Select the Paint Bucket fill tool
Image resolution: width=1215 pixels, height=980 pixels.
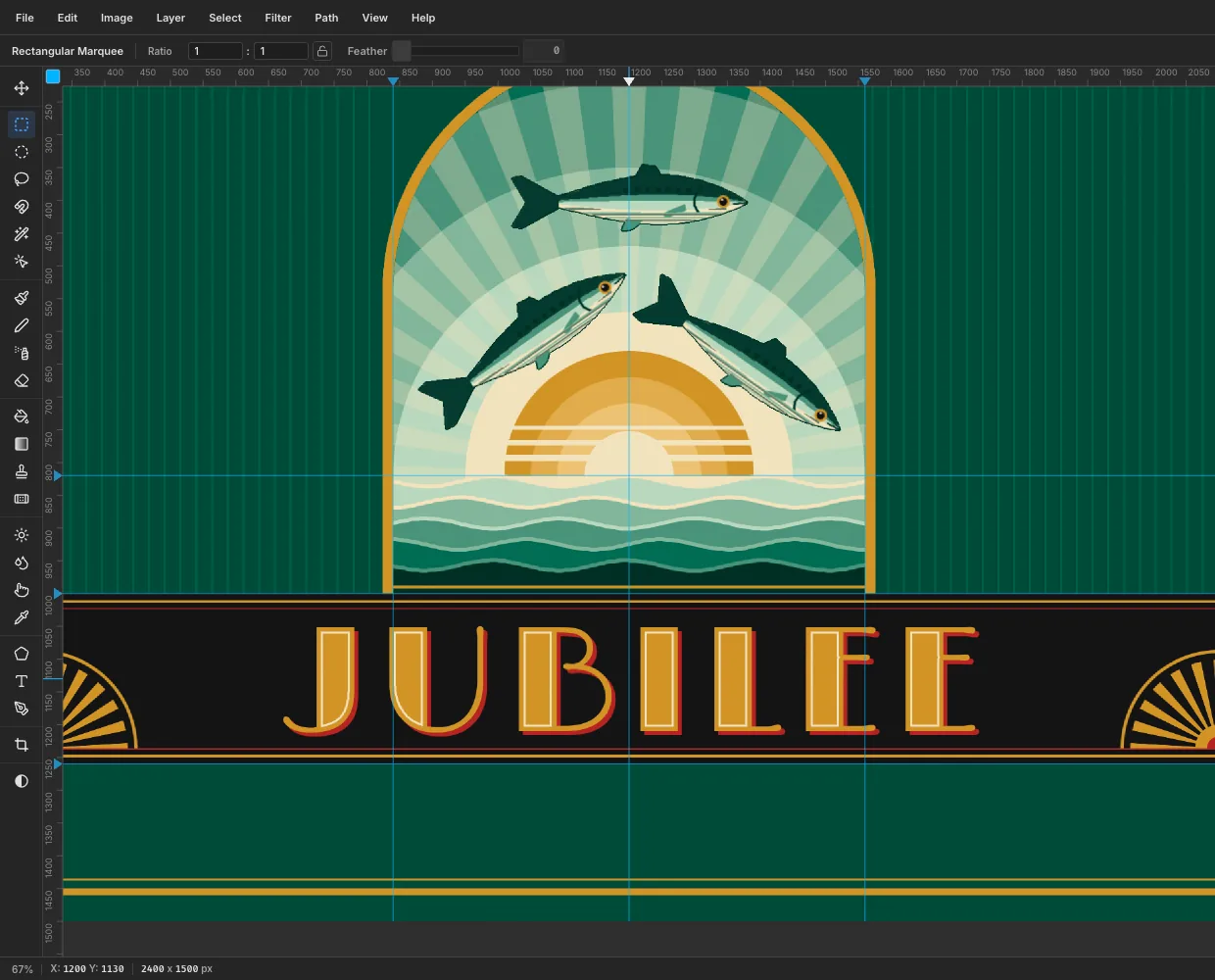[22, 416]
